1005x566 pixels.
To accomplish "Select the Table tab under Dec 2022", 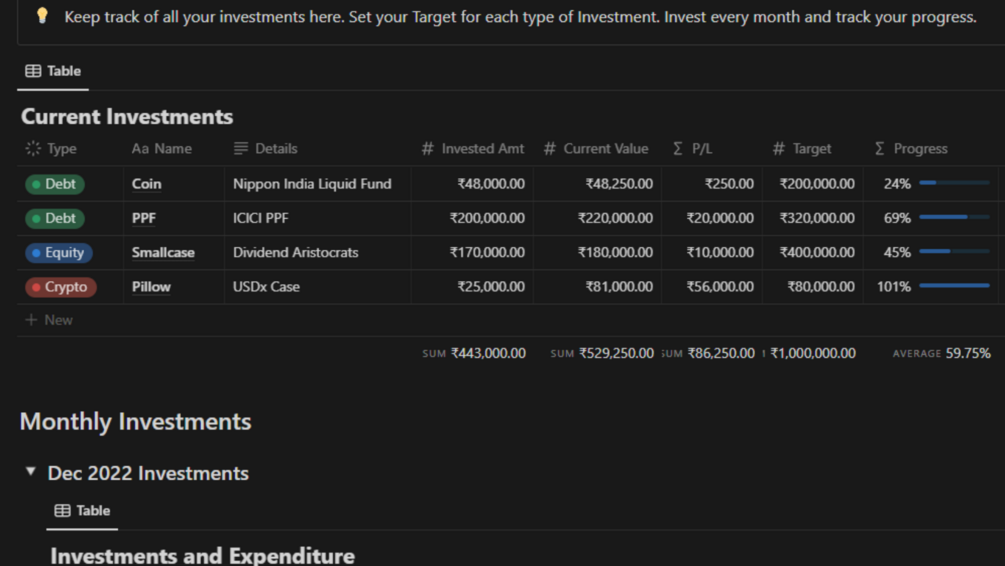I will pyautogui.click(x=82, y=510).
